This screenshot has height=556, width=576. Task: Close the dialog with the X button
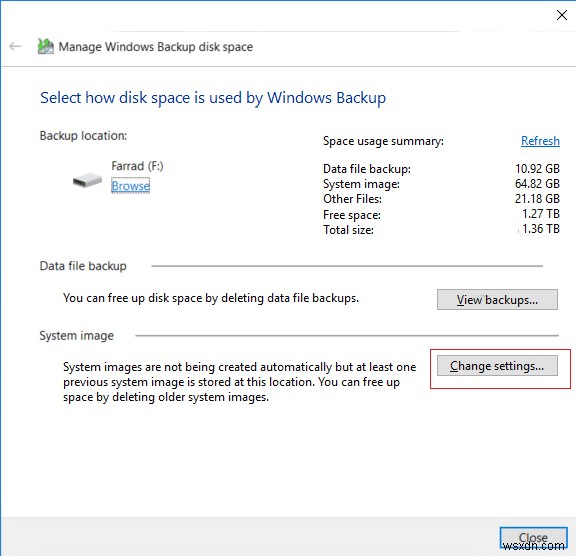[x=562, y=15]
